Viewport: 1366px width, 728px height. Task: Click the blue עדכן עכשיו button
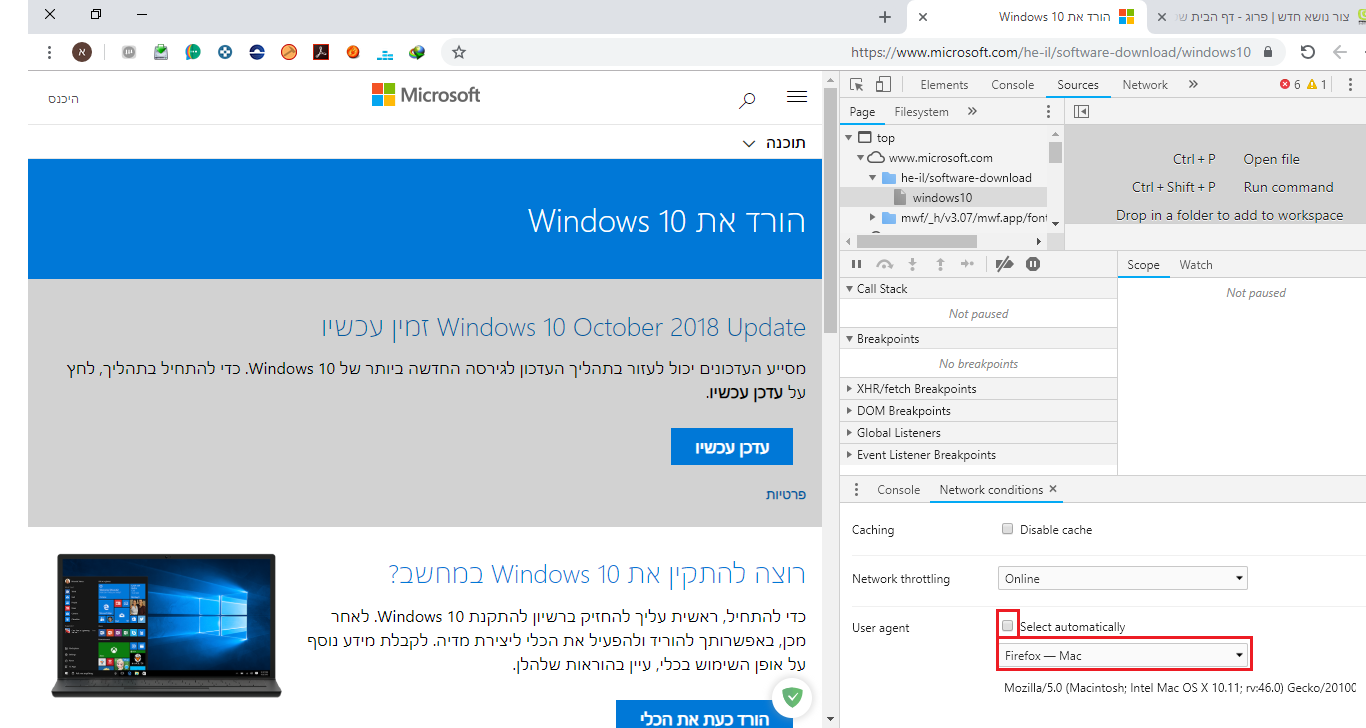click(732, 447)
